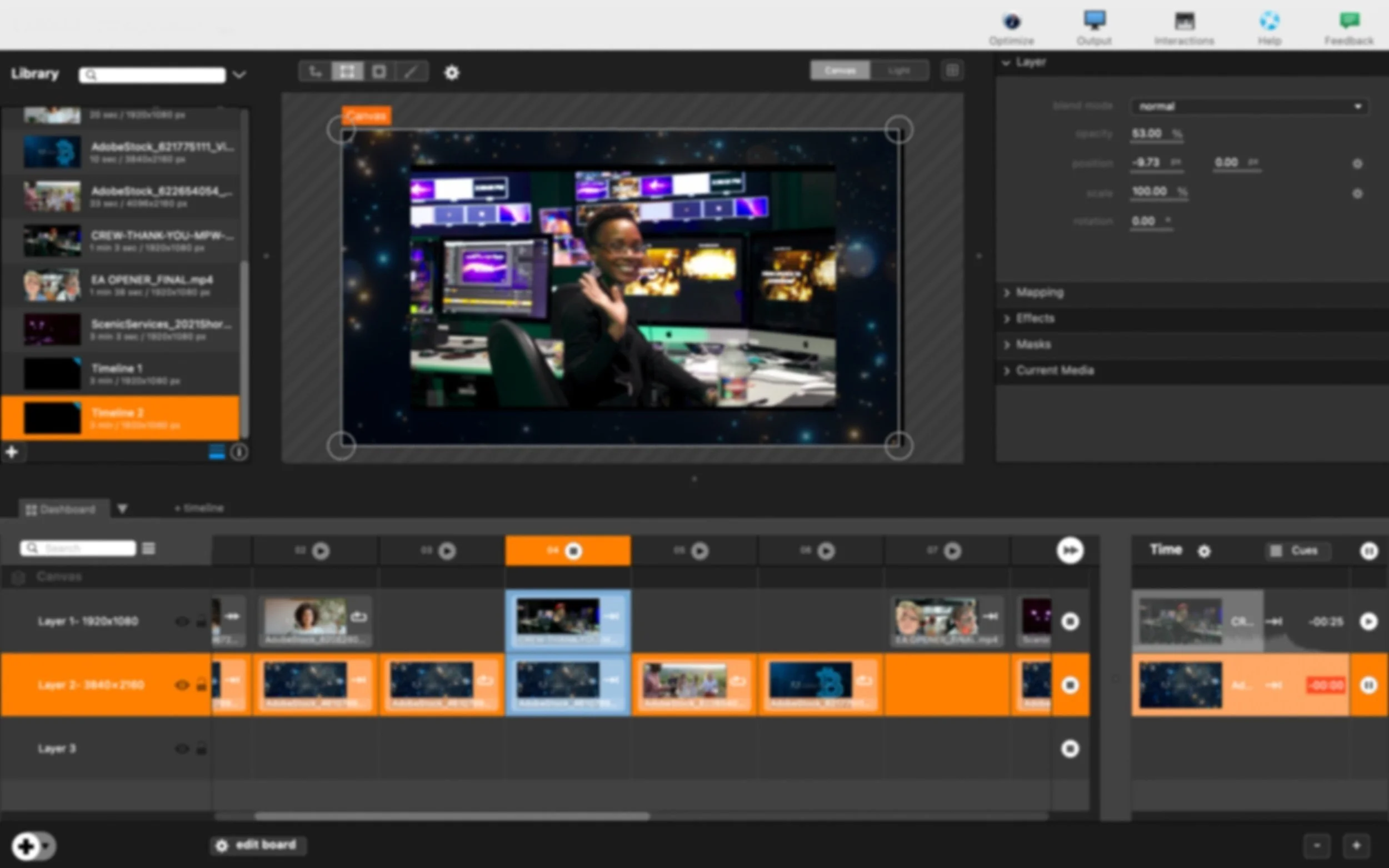Click the canvas settings gear icon
The image size is (1389, 868).
click(x=452, y=73)
